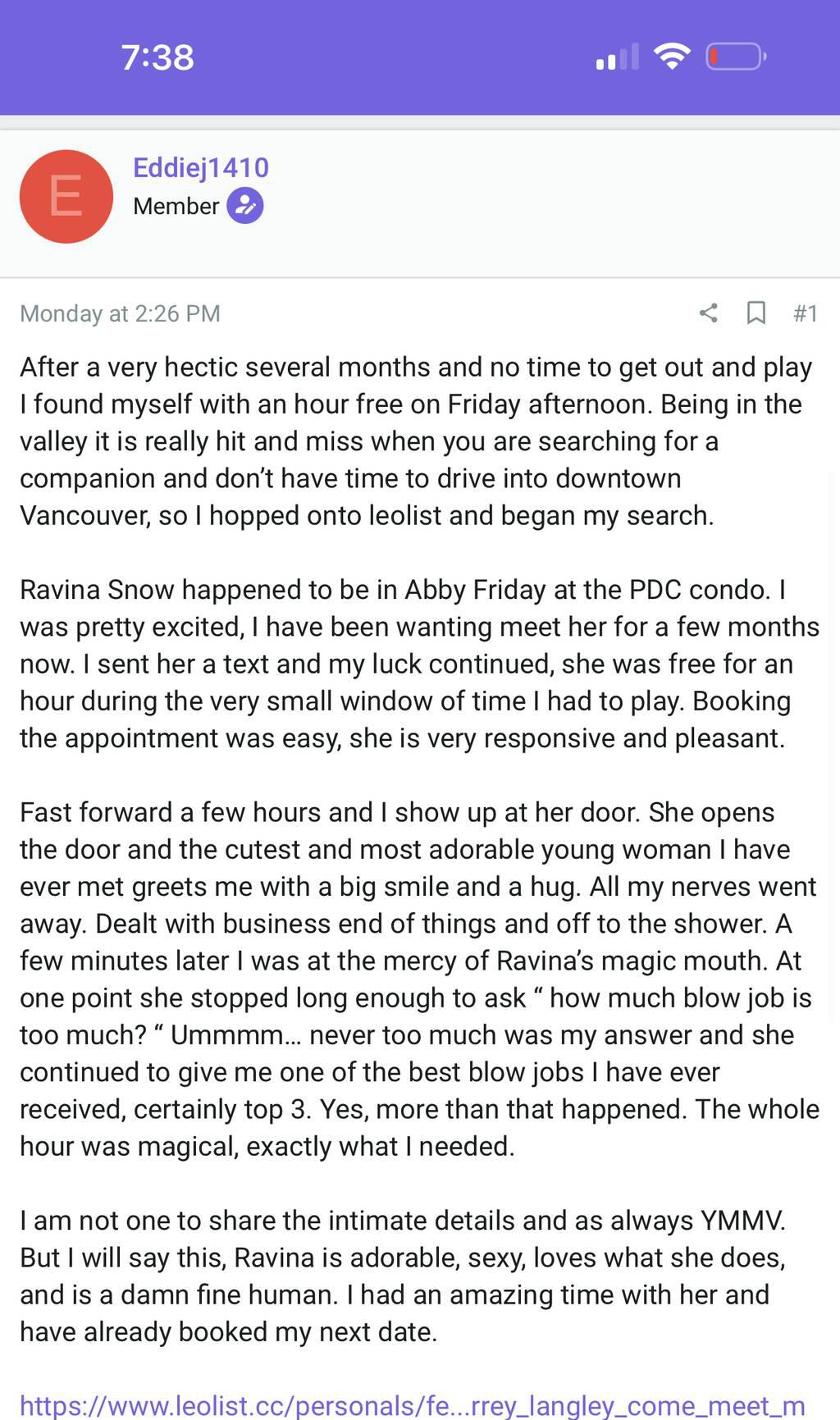
Task: Open Eddiej1410's user profile link
Action: tap(201, 168)
